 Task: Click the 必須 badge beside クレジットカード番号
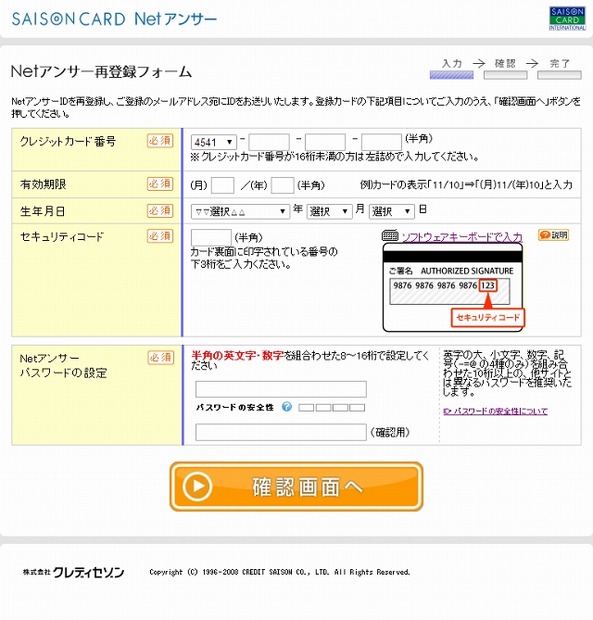160,140
